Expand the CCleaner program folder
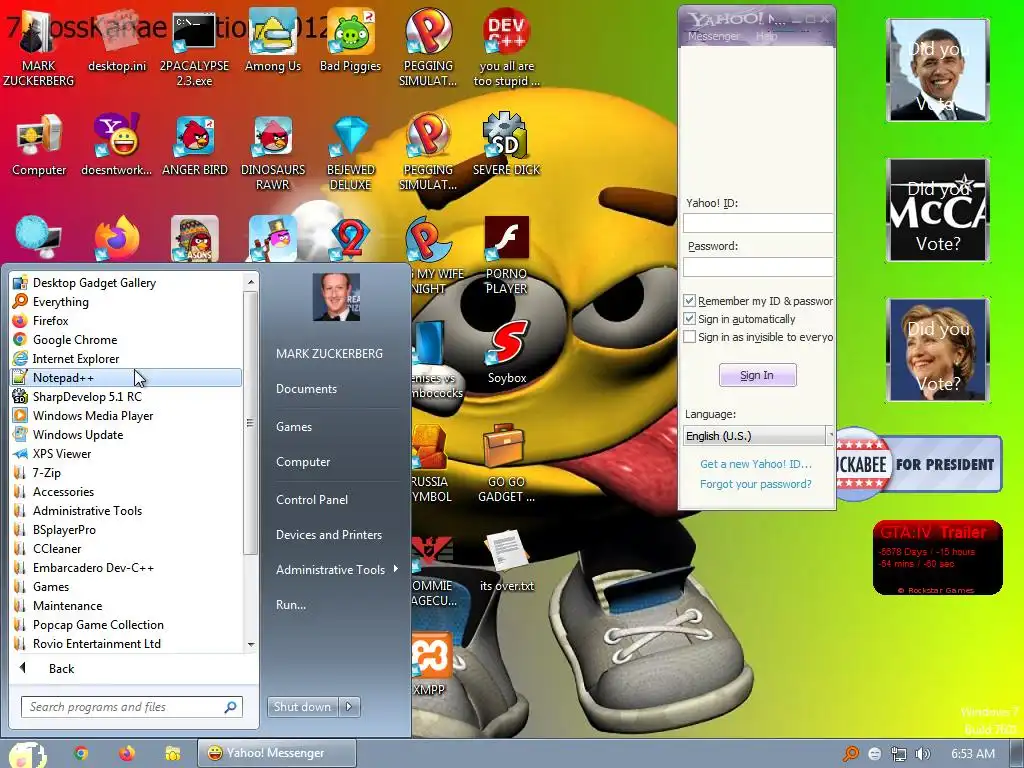Screen dimensions: 1024x768 tap(127, 548)
